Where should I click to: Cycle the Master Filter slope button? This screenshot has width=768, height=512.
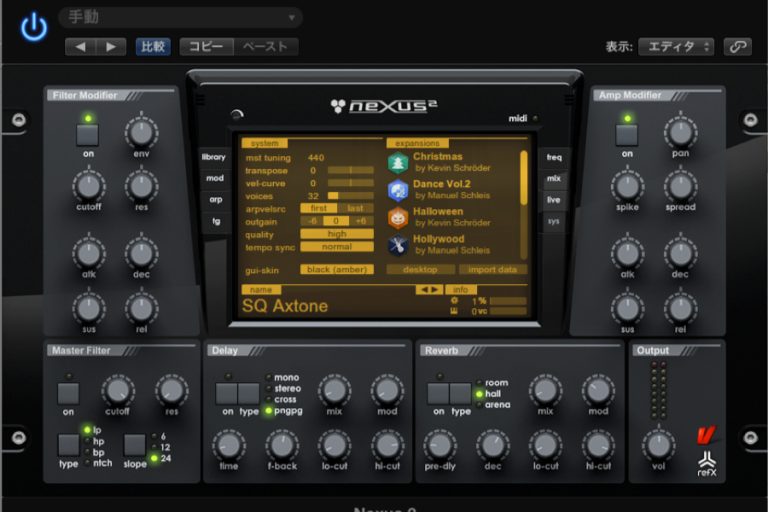[134, 445]
